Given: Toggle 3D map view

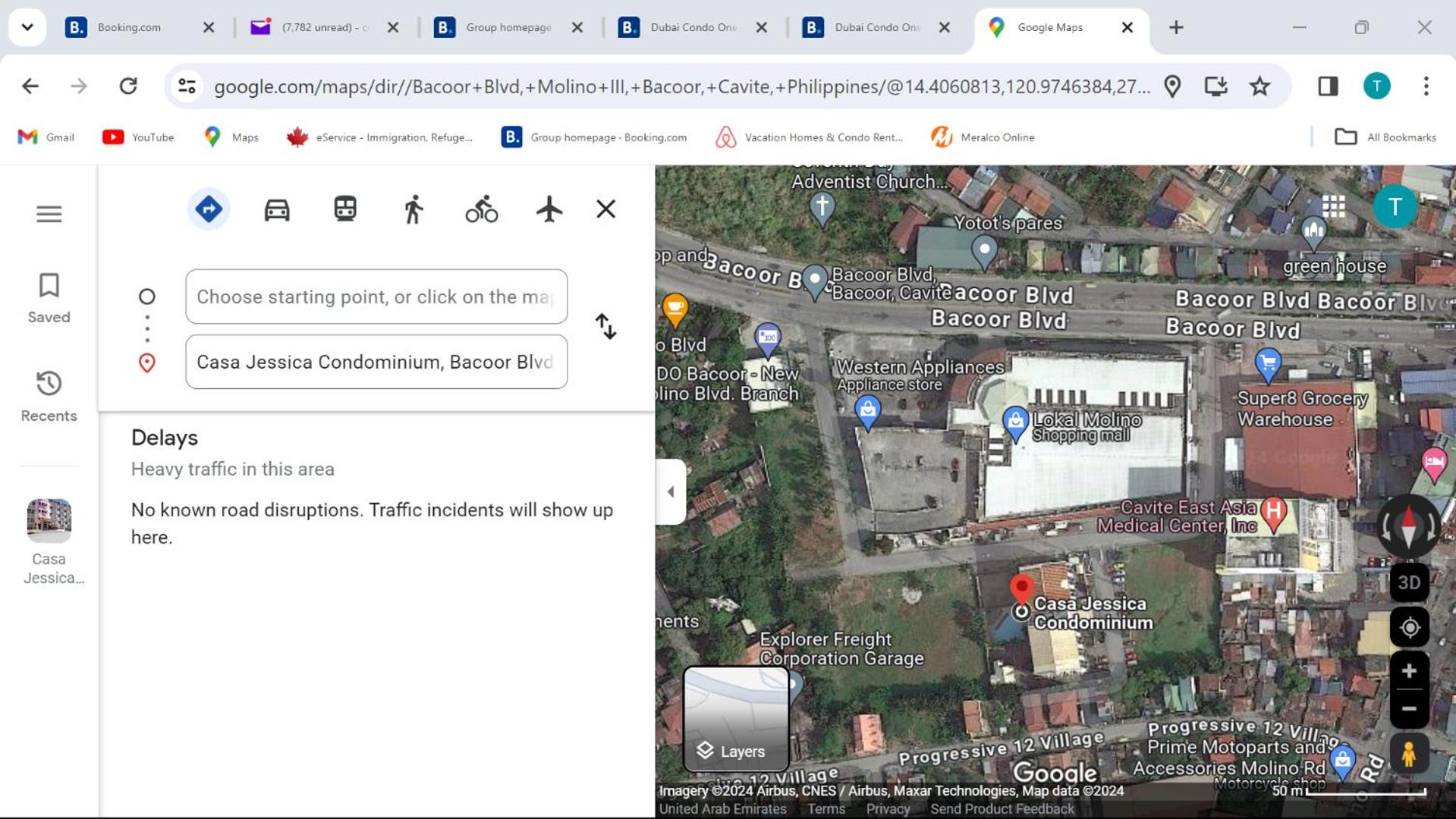Looking at the screenshot, I should tap(1409, 582).
